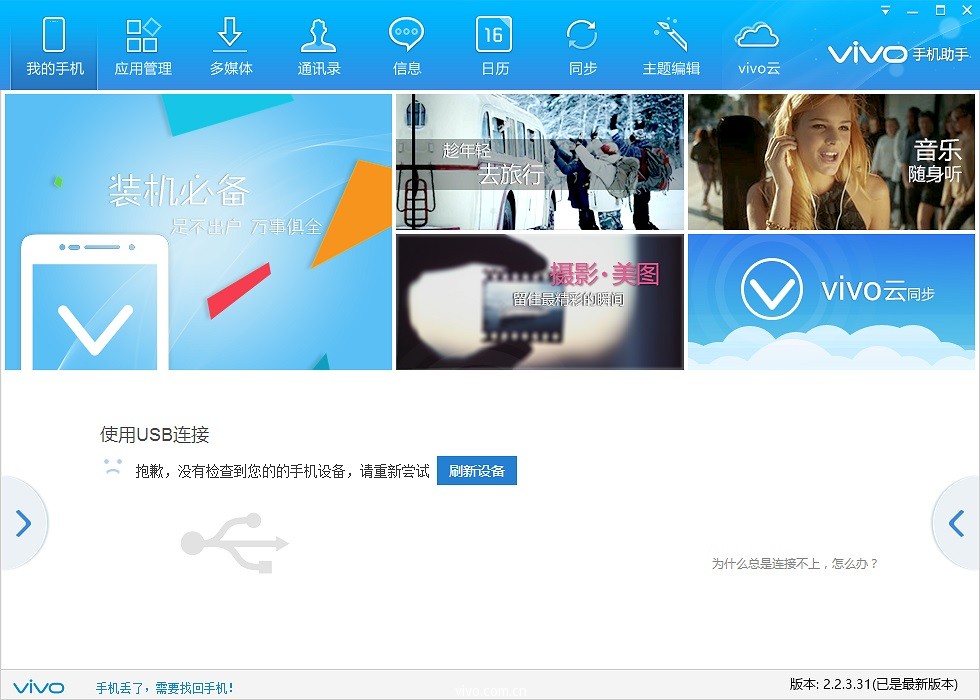Open vivo云 cloud icon

click(758, 47)
